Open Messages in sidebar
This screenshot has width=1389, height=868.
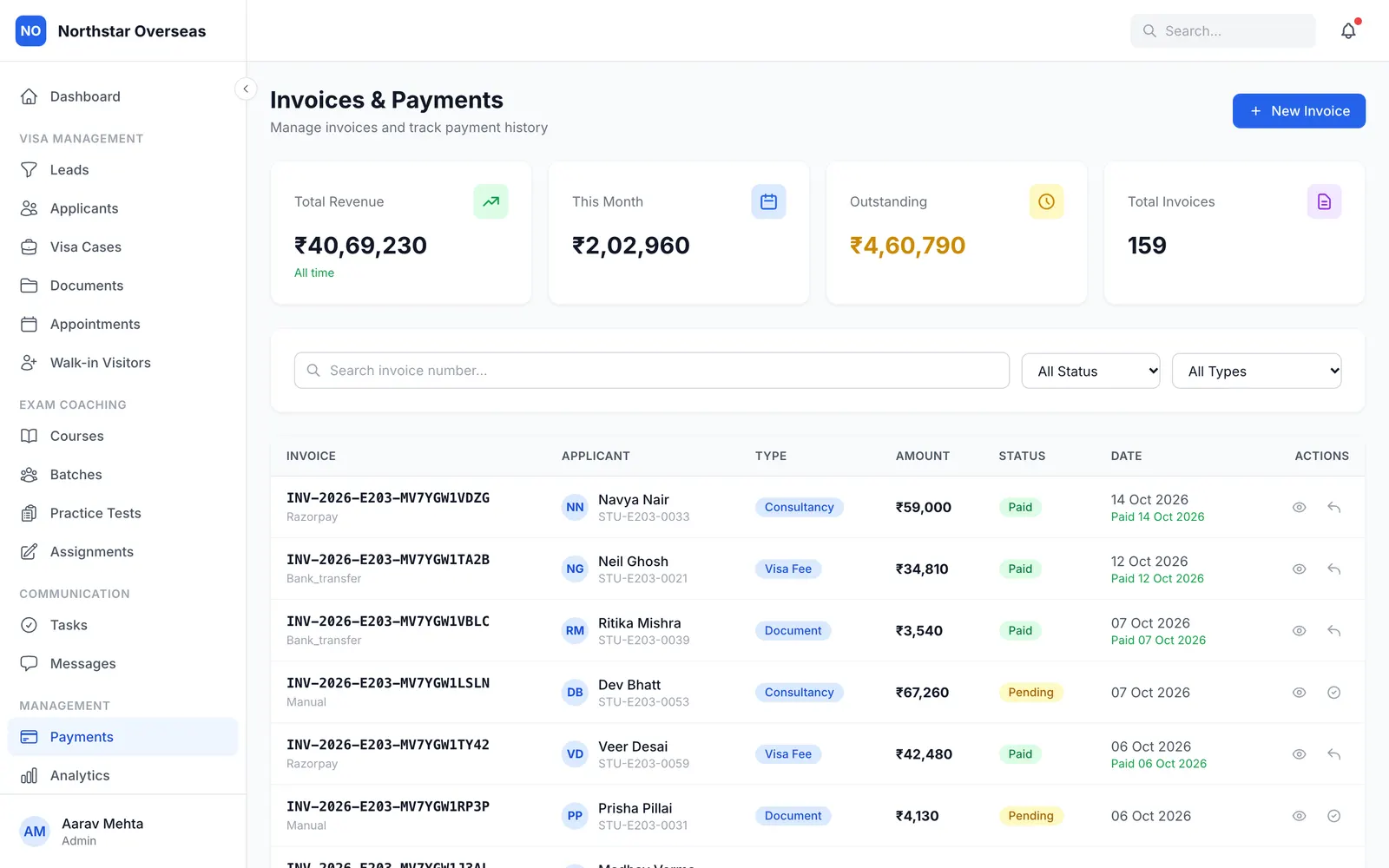tap(122, 664)
